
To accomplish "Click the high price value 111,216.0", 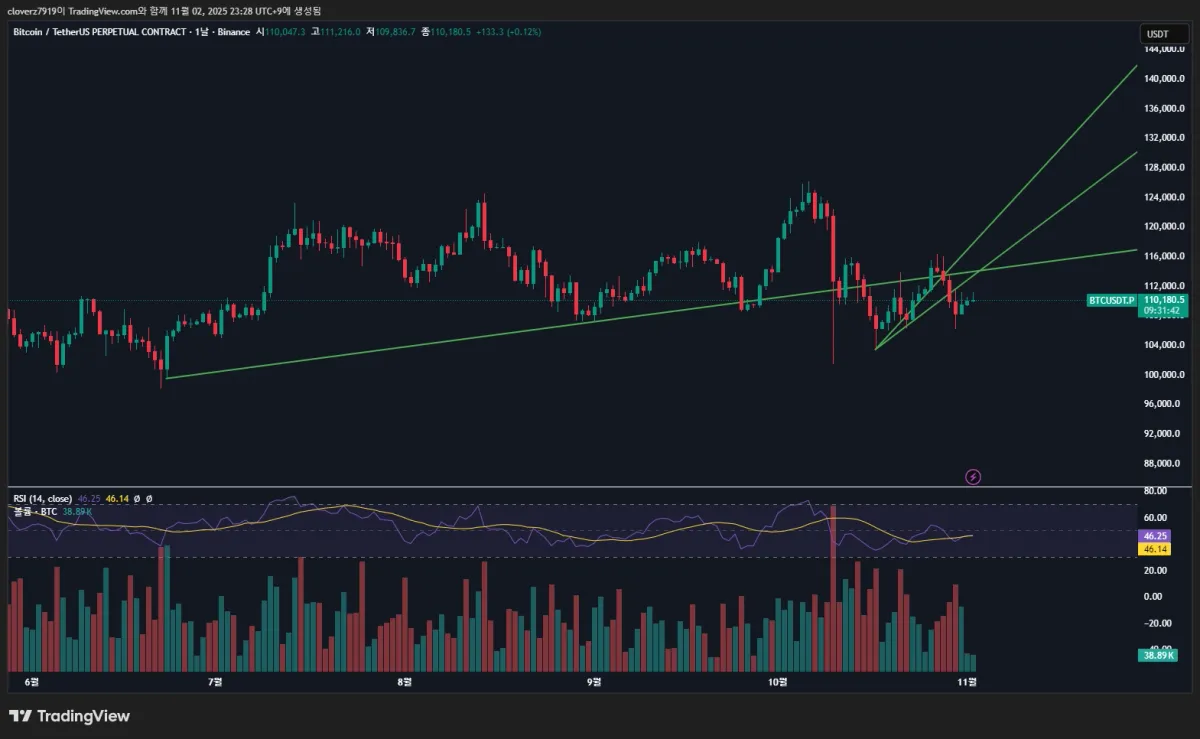I will [x=340, y=32].
